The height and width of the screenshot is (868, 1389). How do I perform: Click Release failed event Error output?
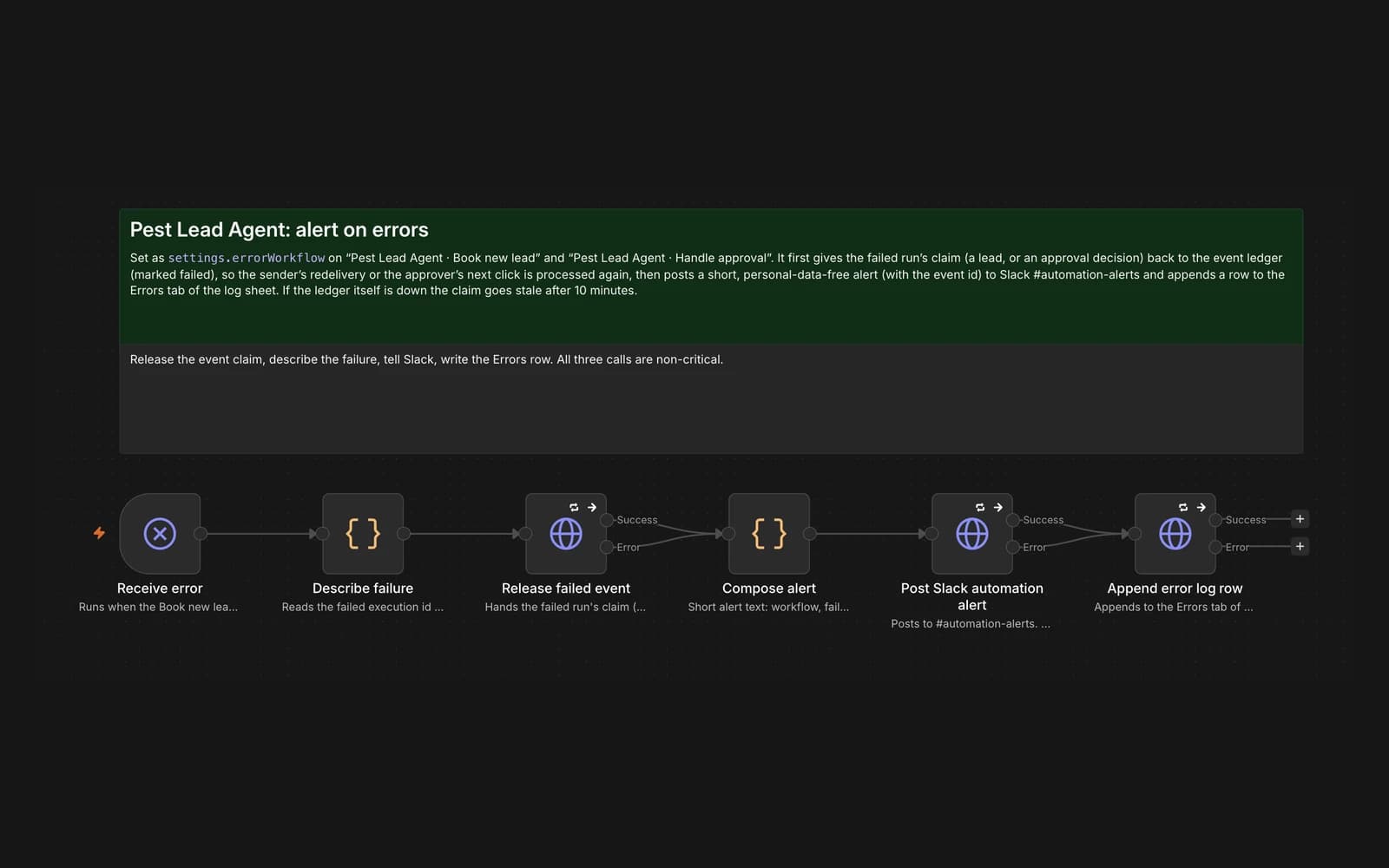(x=607, y=547)
